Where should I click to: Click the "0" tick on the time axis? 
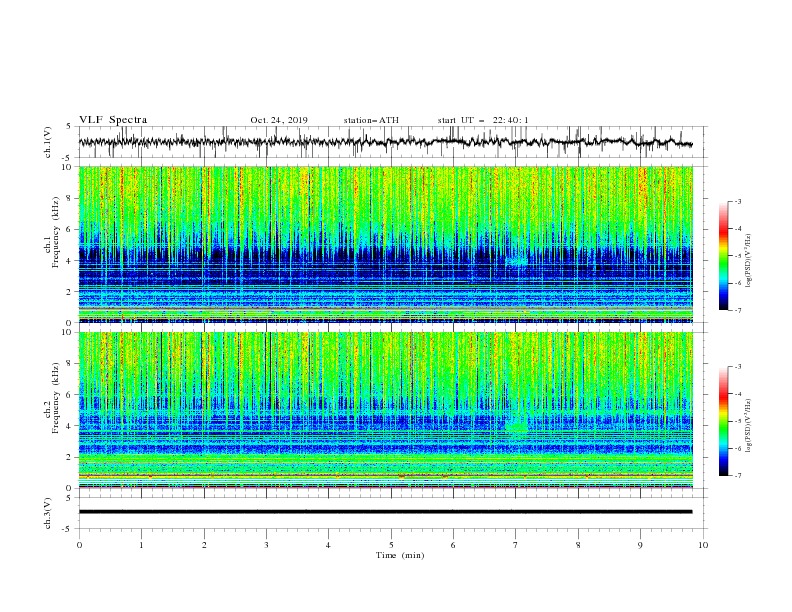point(79,545)
